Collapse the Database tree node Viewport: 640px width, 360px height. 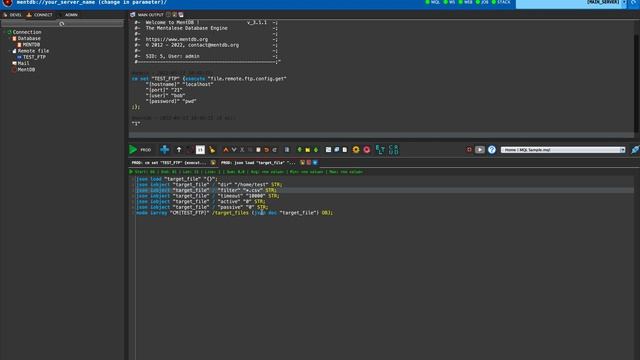[x=10, y=38]
